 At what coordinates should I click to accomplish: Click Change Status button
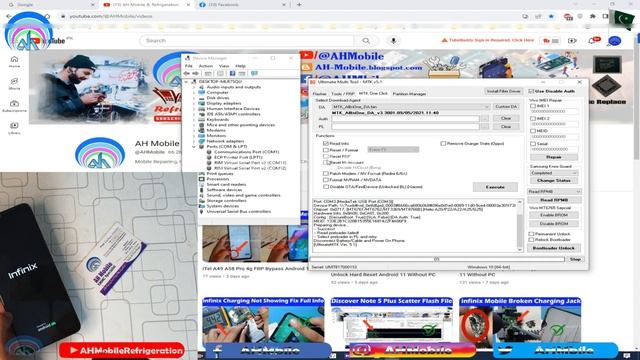(x=553, y=180)
